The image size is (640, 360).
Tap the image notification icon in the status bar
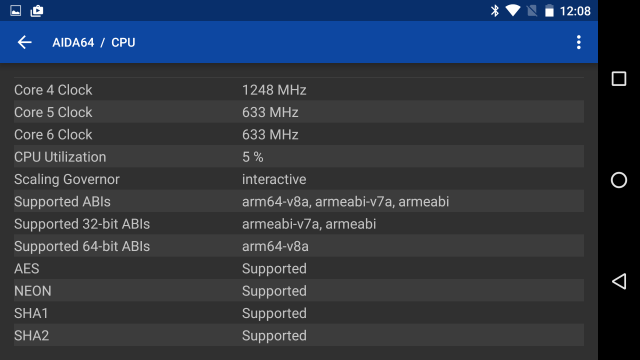click(x=16, y=11)
